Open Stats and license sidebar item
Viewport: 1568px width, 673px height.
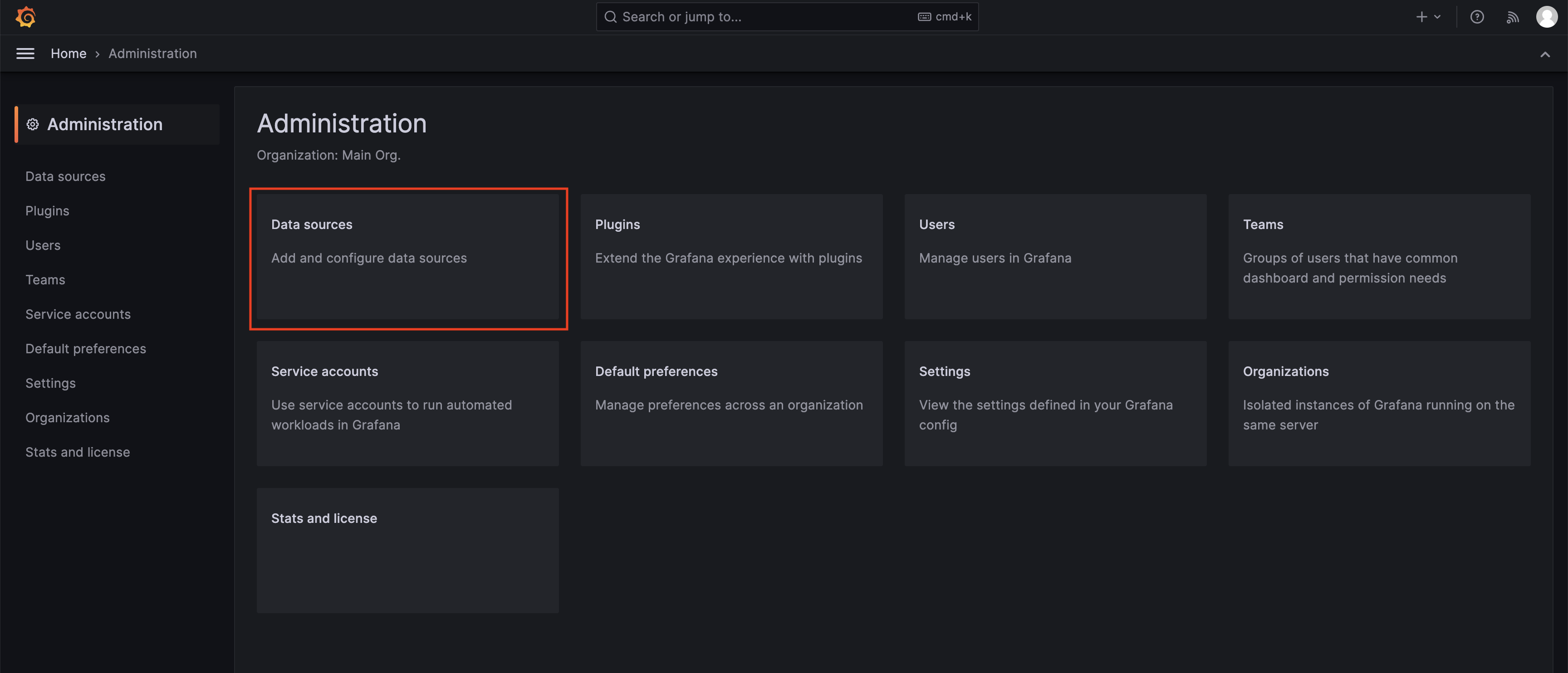(77, 452)
